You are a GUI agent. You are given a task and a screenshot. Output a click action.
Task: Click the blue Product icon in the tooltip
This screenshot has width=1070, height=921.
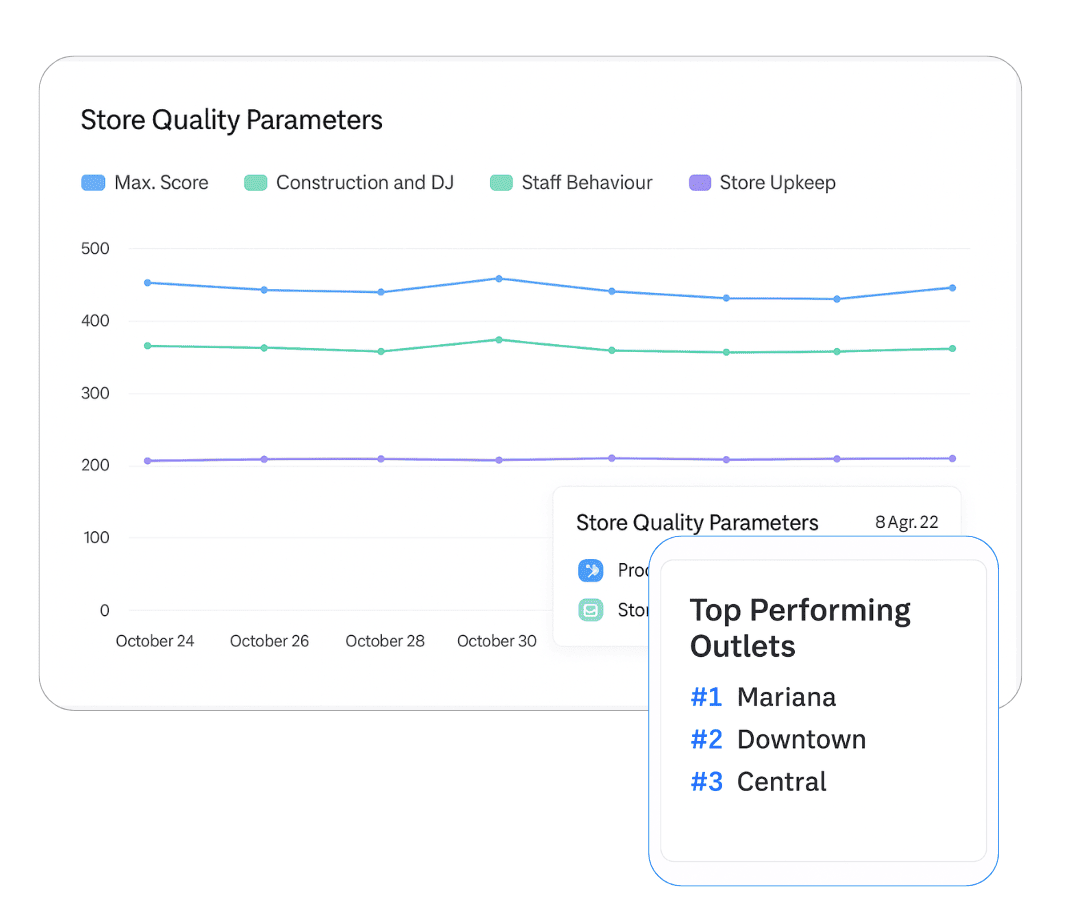tap(590, 570)
